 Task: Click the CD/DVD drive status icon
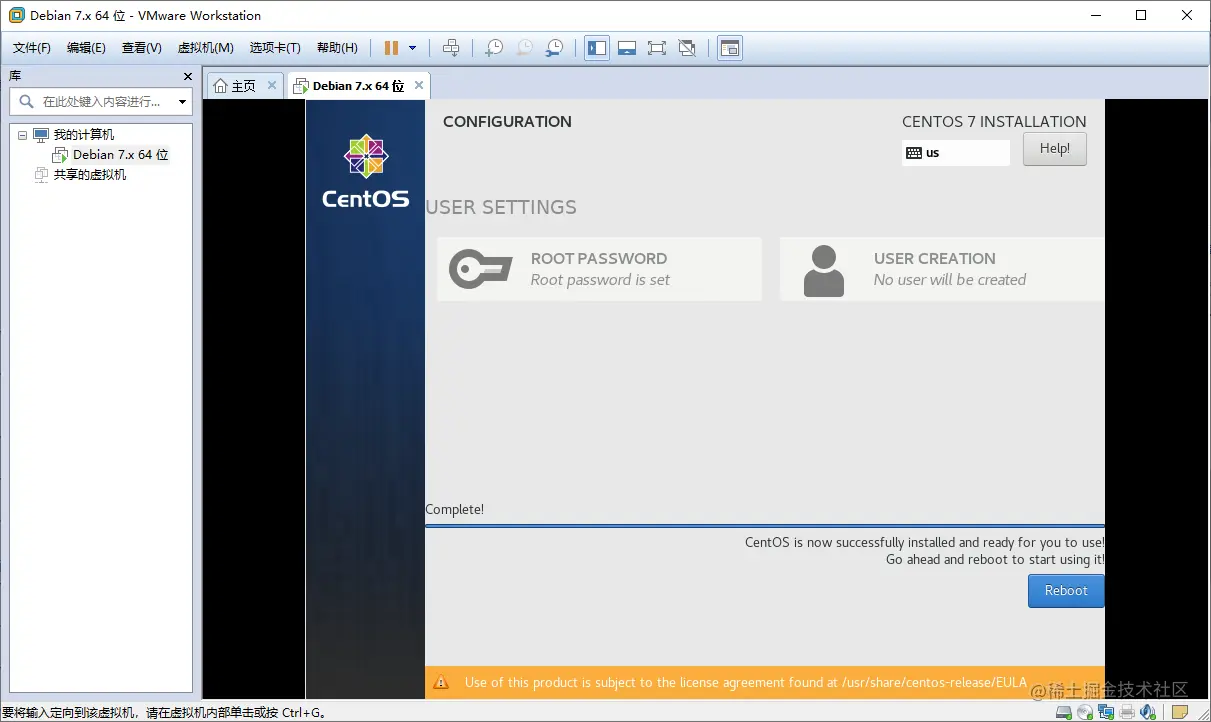[1086, 712]
